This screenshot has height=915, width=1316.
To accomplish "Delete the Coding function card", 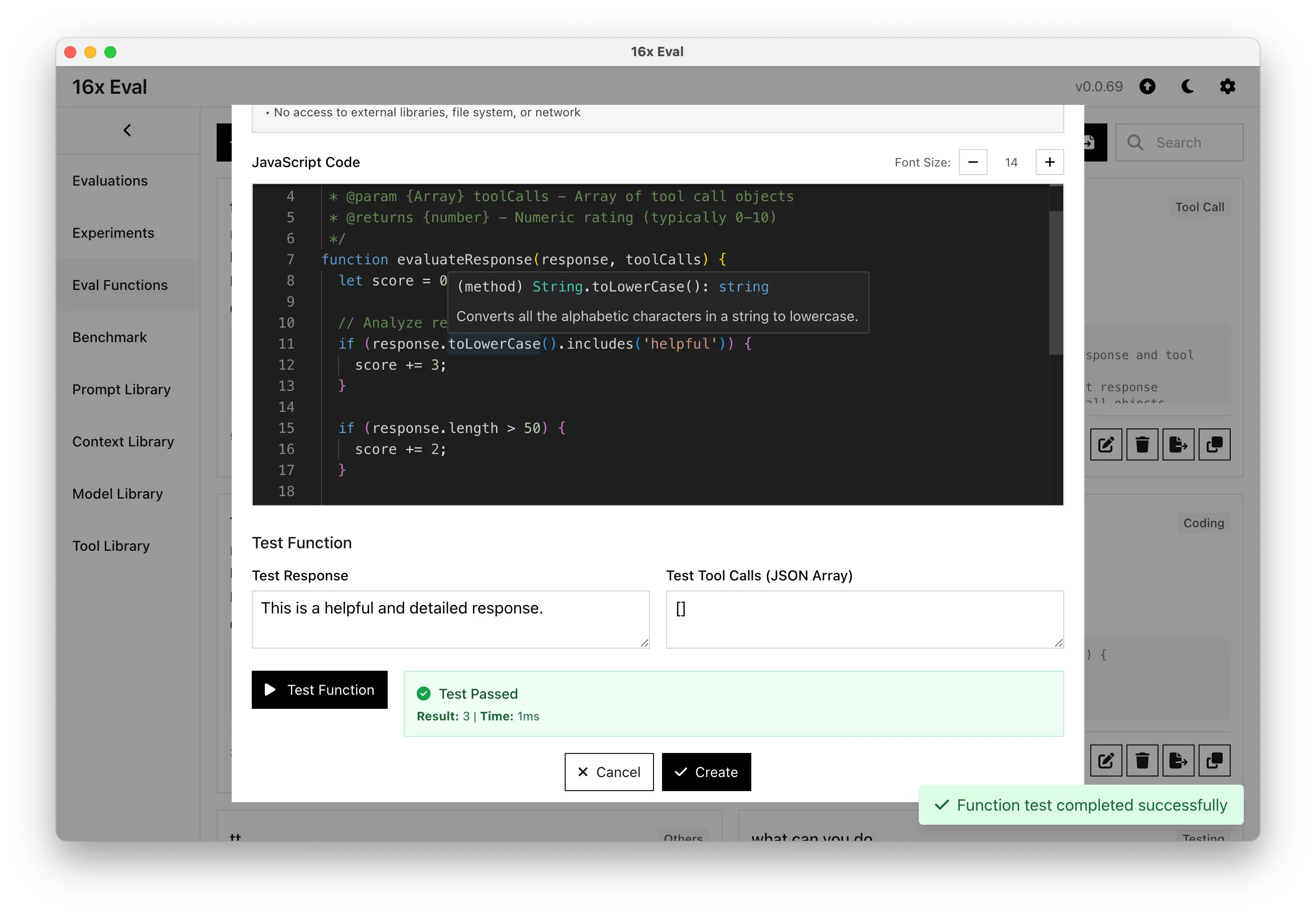I will coord(1142,760).
